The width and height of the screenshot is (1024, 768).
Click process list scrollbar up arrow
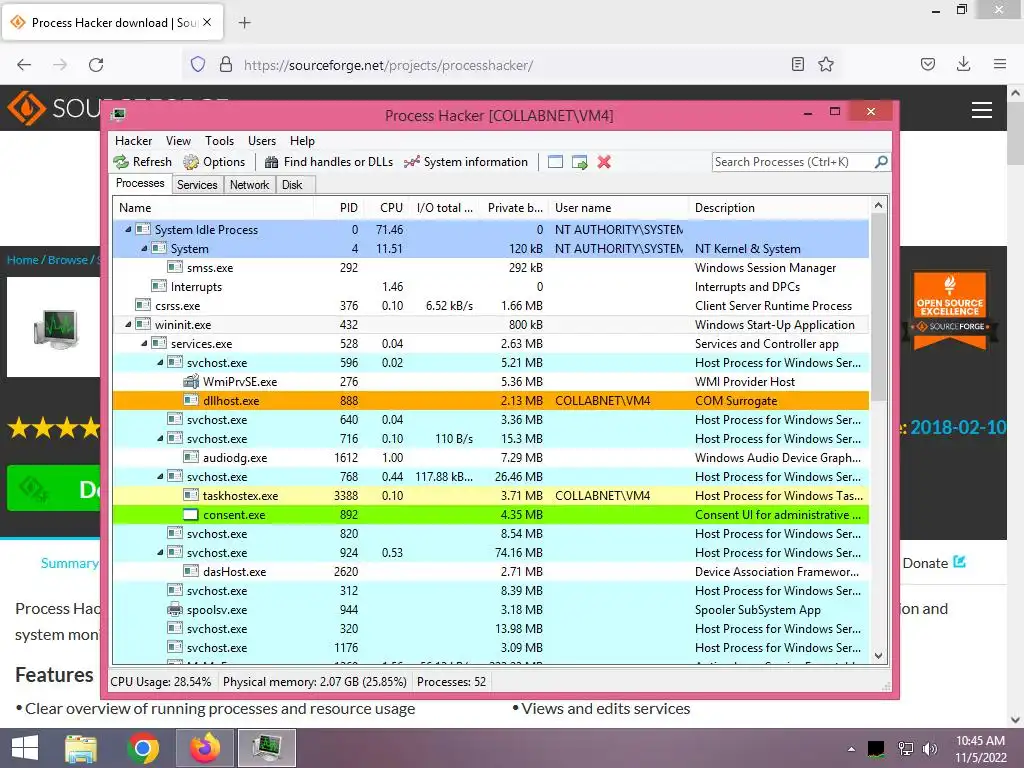(x=878, y=205)
